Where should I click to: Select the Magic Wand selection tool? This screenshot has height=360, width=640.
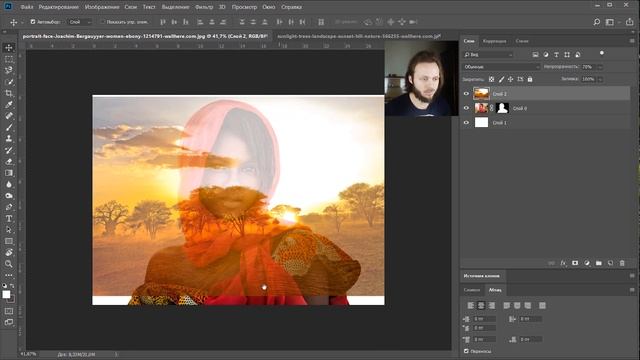(9, 82)
